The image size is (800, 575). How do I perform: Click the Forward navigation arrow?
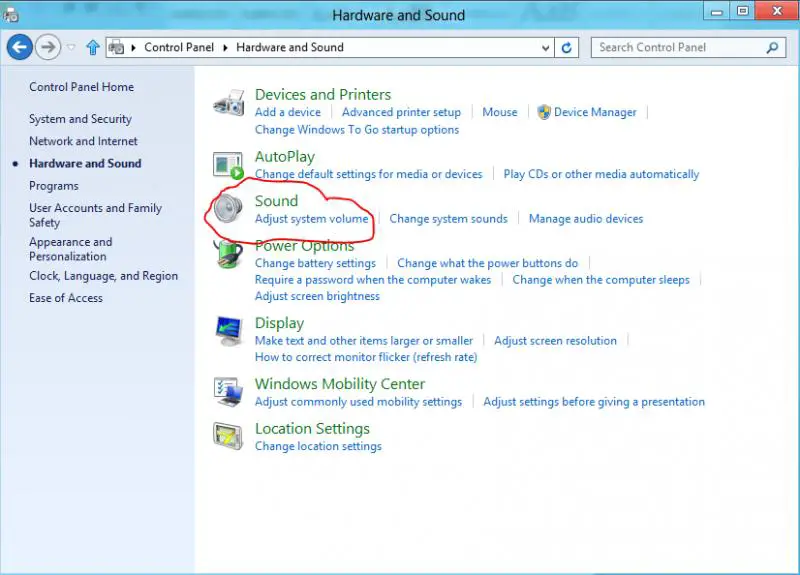pos(48,47)
